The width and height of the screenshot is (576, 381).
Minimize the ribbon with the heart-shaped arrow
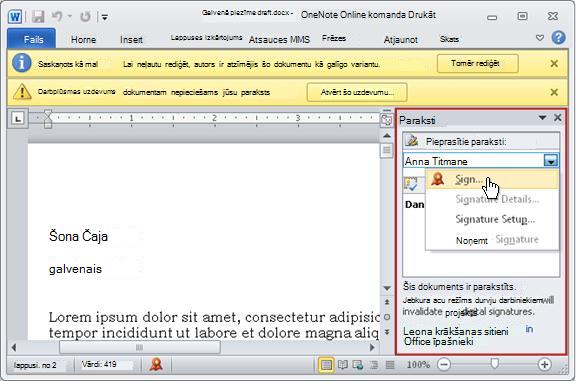pos(540,37)
